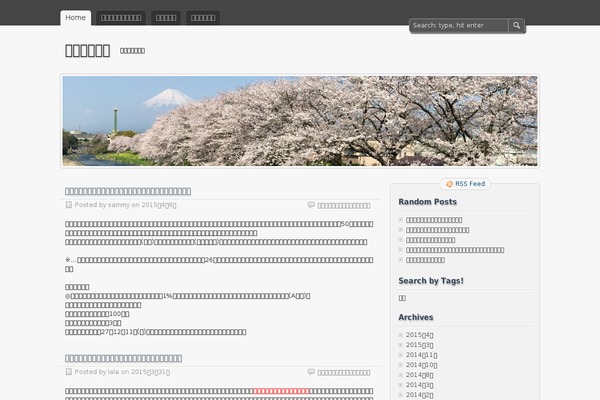Screen dimensions: 600x400
Task: Open the comments link on sammy's post
Action: (x=344, y=206)
